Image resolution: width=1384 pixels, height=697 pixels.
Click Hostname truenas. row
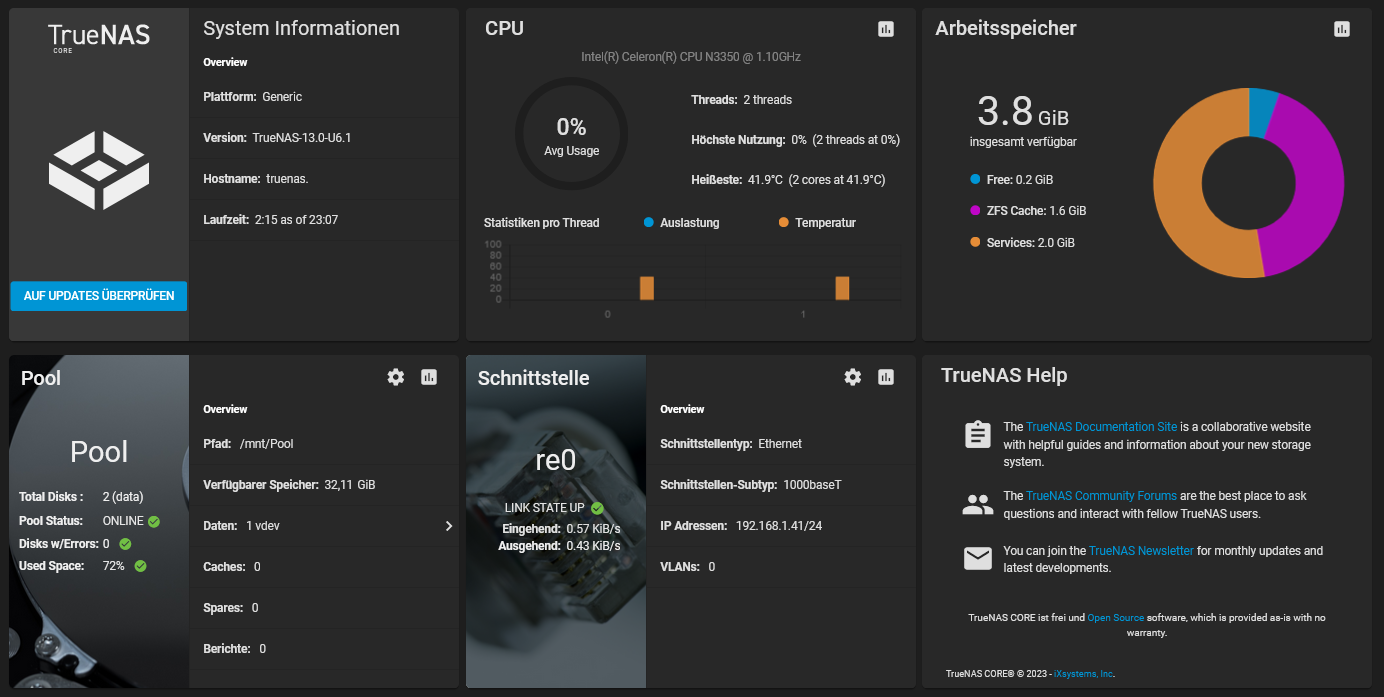pos(323,179)
